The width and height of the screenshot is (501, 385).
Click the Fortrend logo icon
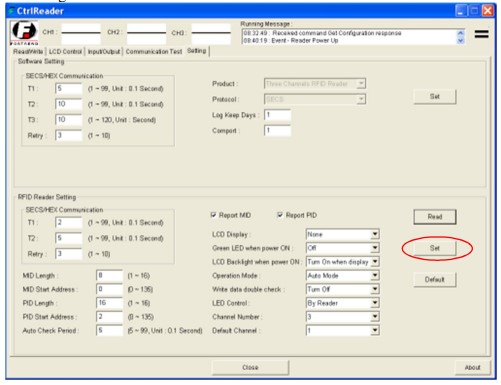tap(24, 32)
